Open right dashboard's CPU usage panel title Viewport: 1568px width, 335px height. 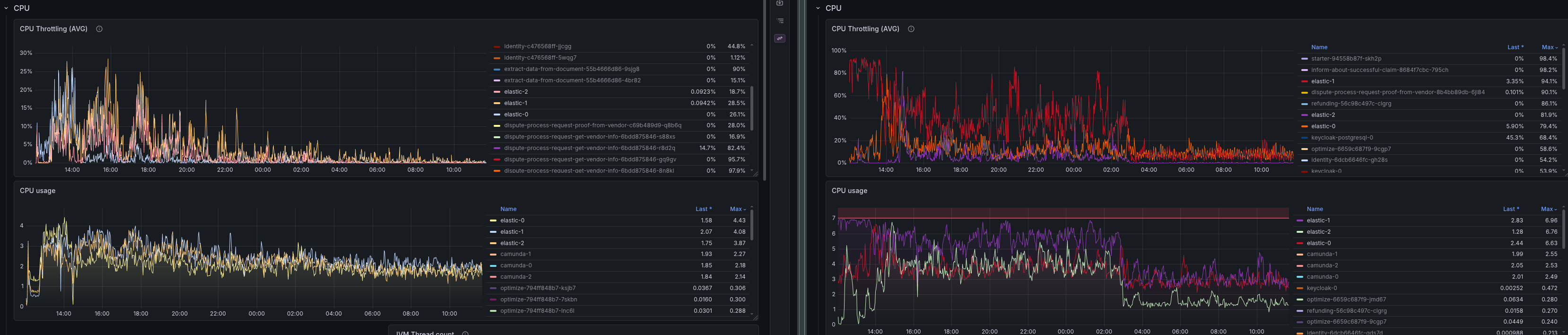tap(849, 191)
